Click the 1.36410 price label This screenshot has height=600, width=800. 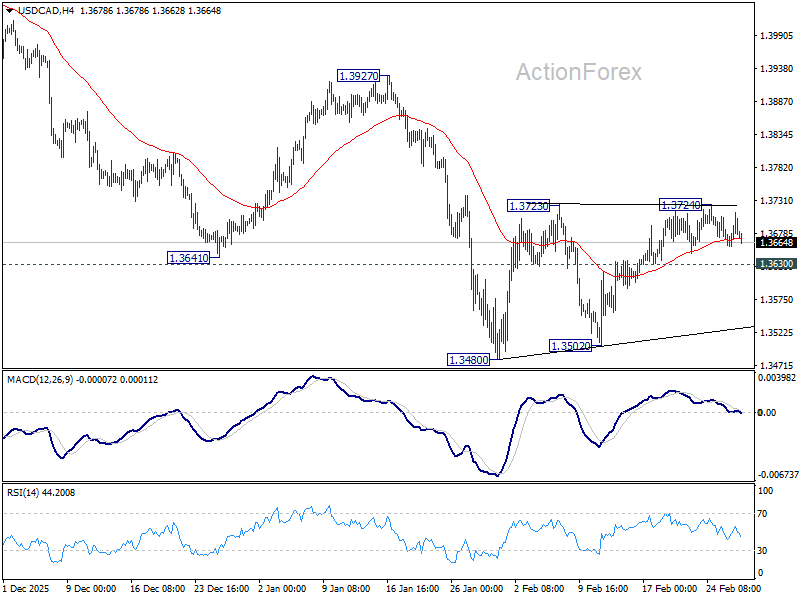point(189,258)
